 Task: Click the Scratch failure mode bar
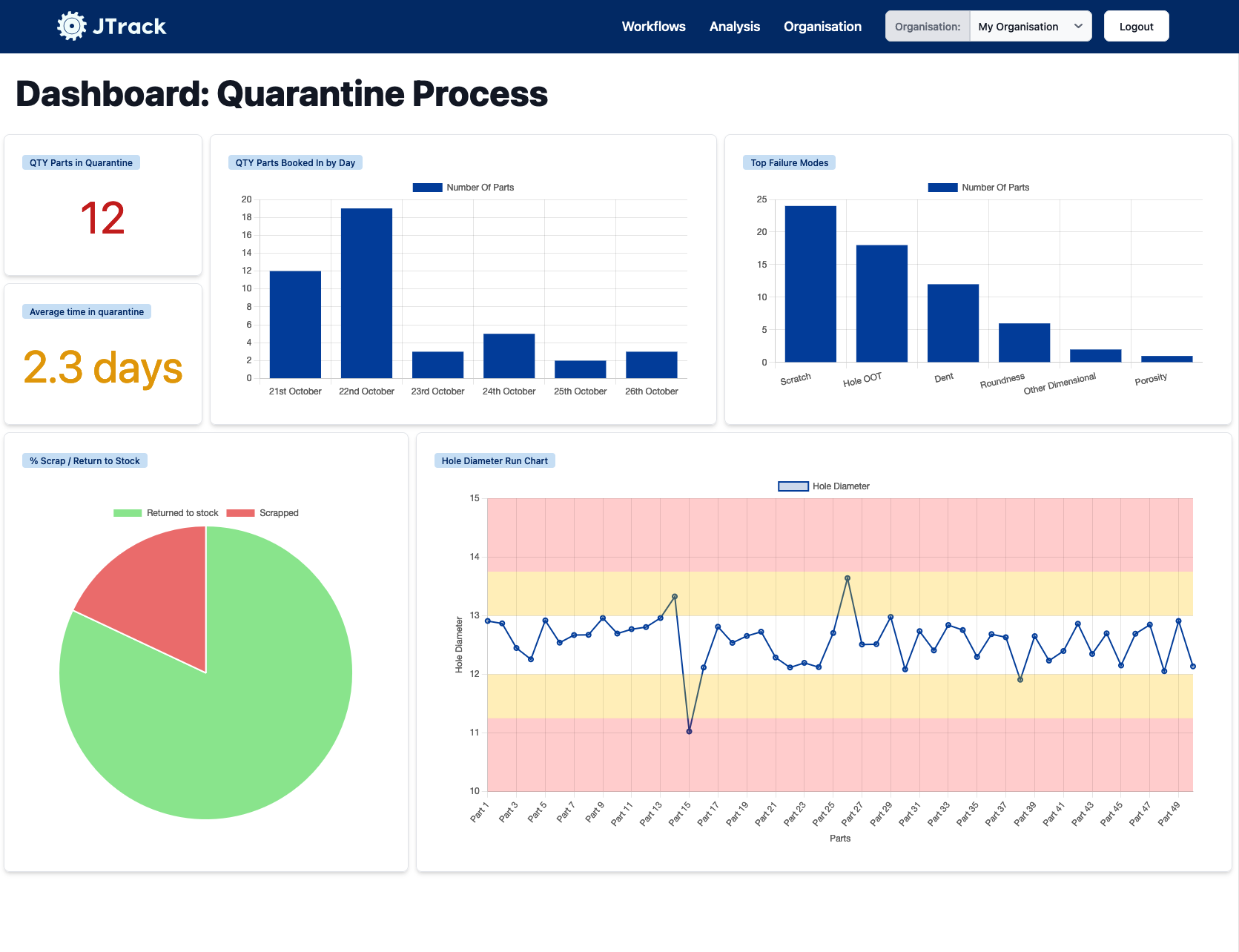click(x=810, y=284)
